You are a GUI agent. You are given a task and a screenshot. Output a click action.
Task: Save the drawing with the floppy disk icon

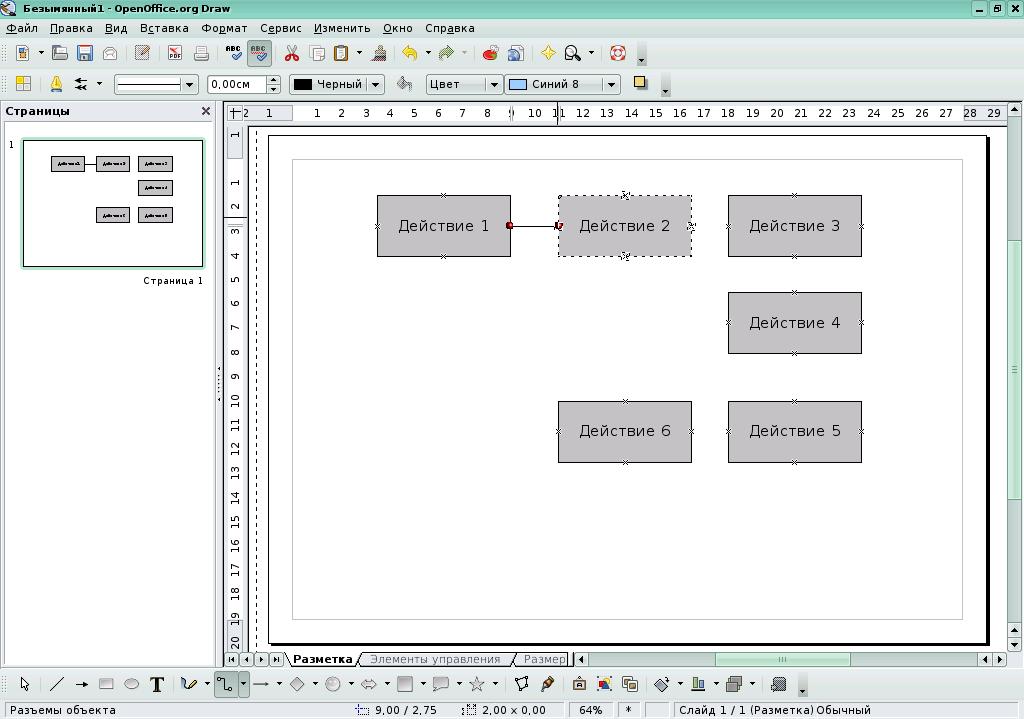(x=85, y=53)
